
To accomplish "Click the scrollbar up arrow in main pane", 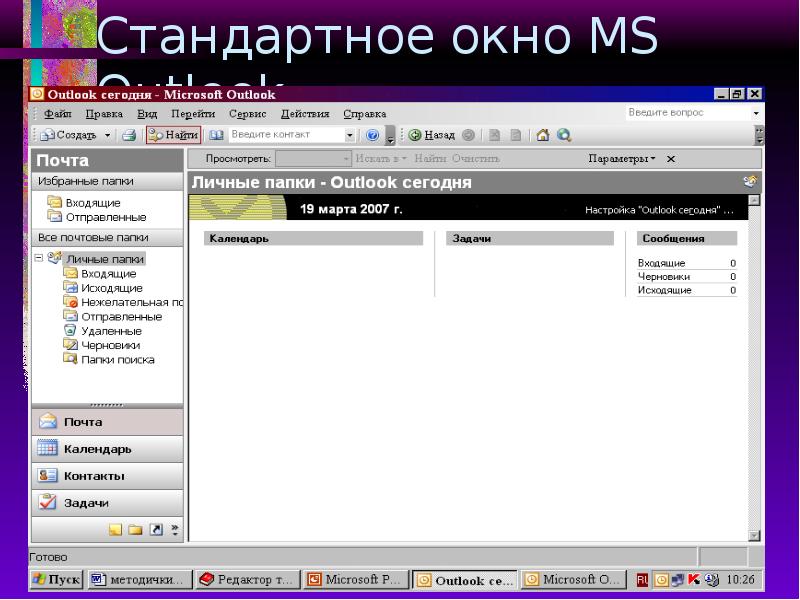I will tap(754, 200).
